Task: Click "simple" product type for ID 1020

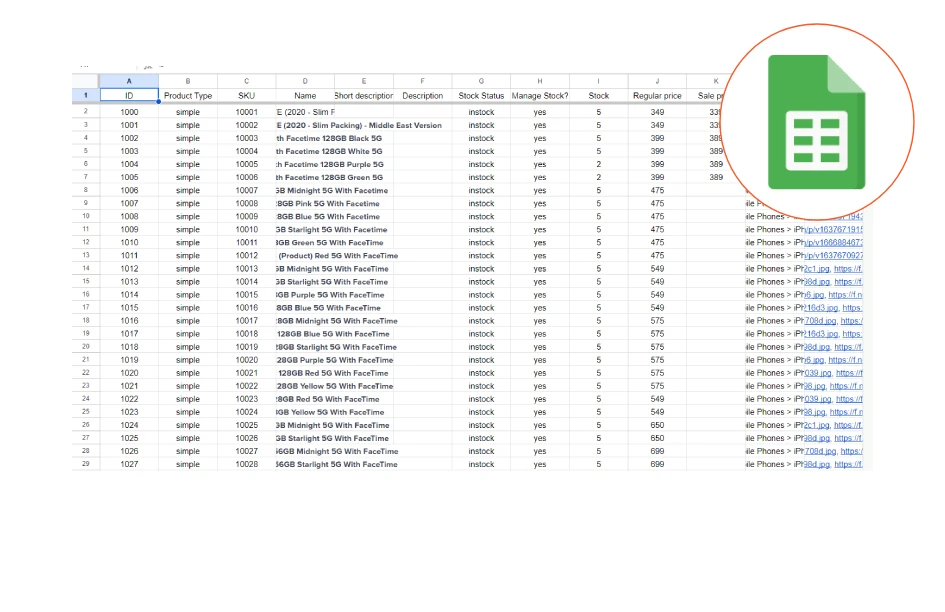Action: 188,373
